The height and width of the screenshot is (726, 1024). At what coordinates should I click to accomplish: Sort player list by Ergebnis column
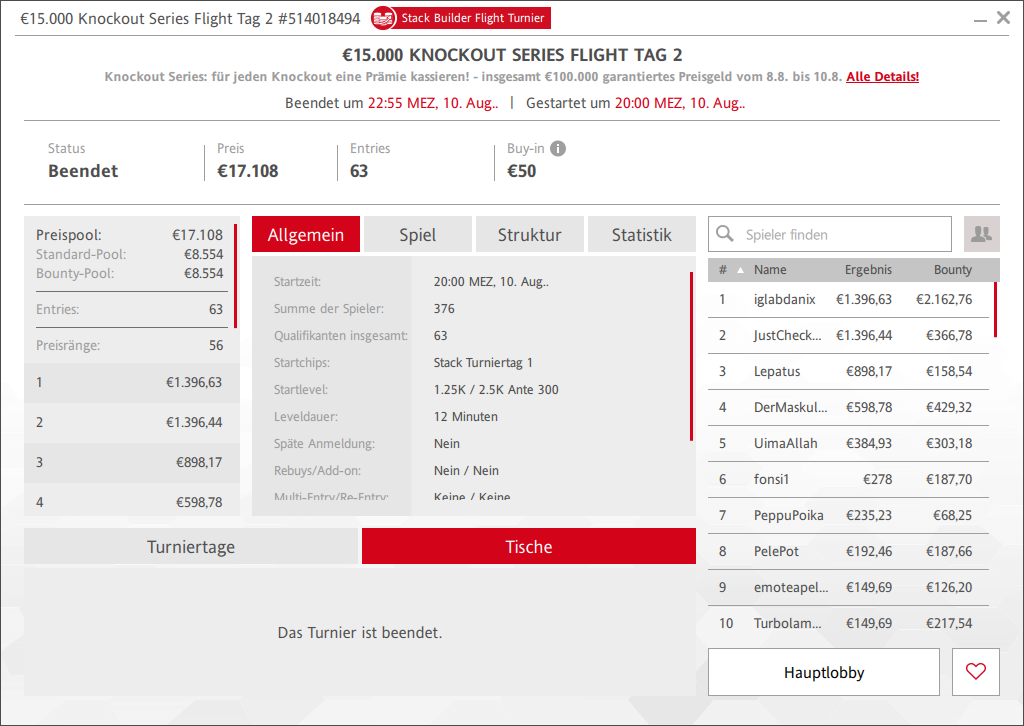pyautogui.click(x=867, y=270)
